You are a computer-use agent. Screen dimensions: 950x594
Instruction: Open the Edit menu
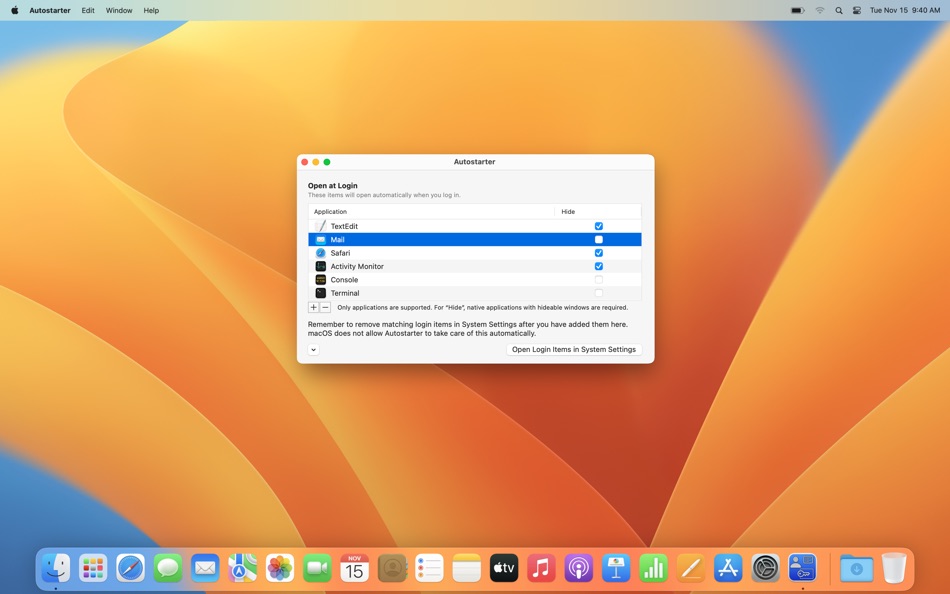coord(88,10)
